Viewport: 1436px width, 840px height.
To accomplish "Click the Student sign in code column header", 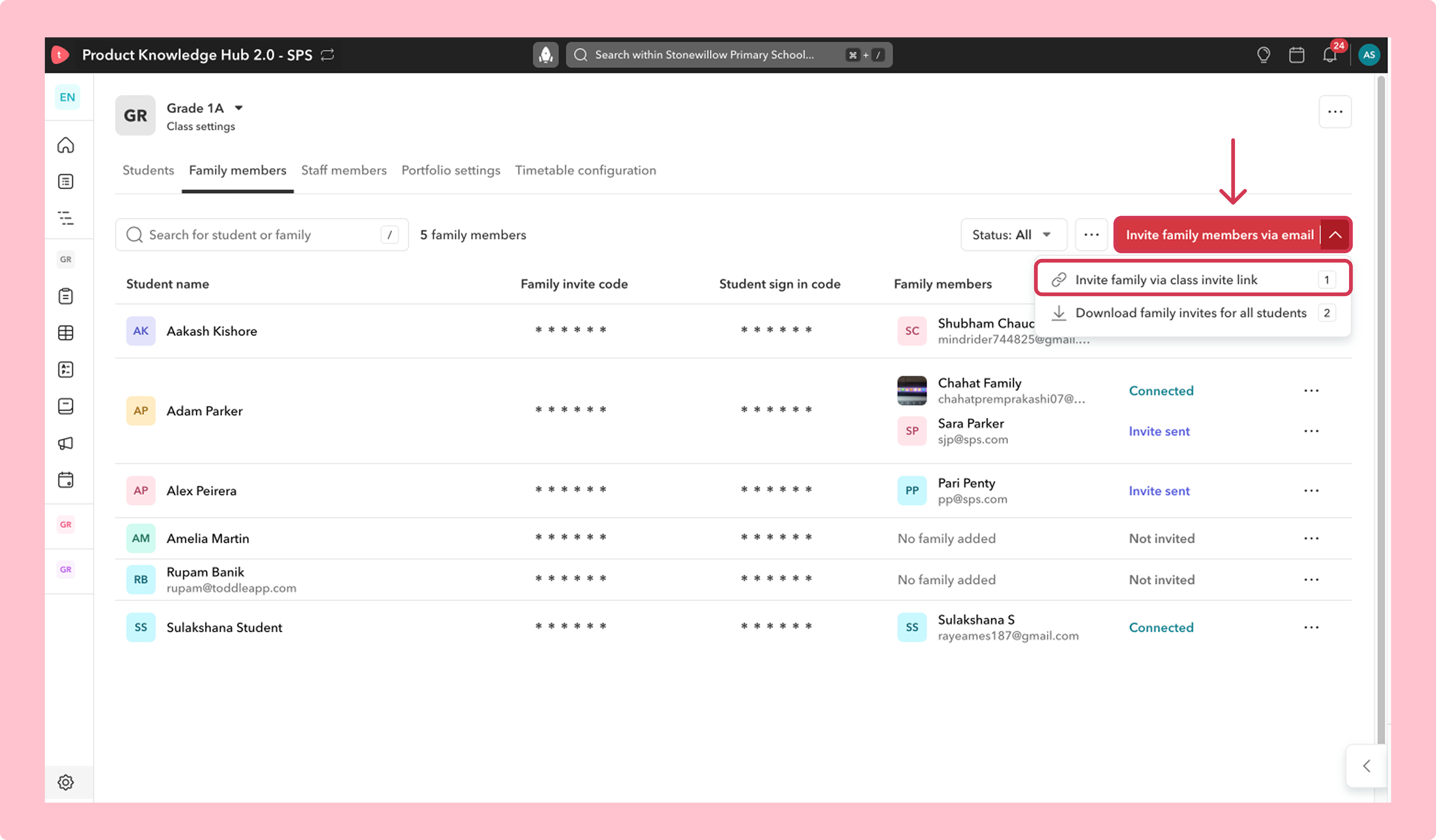I will pyautogui.click(x=779, y=284).
